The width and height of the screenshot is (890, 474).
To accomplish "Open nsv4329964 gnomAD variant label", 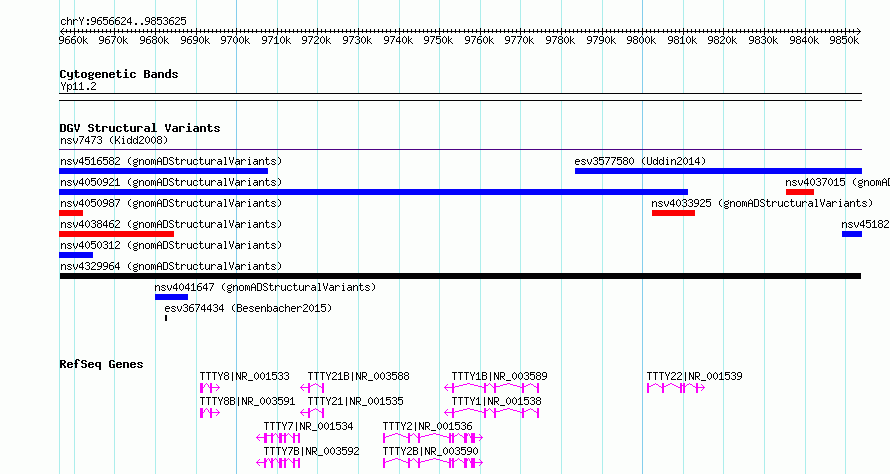I will [171, 266].
